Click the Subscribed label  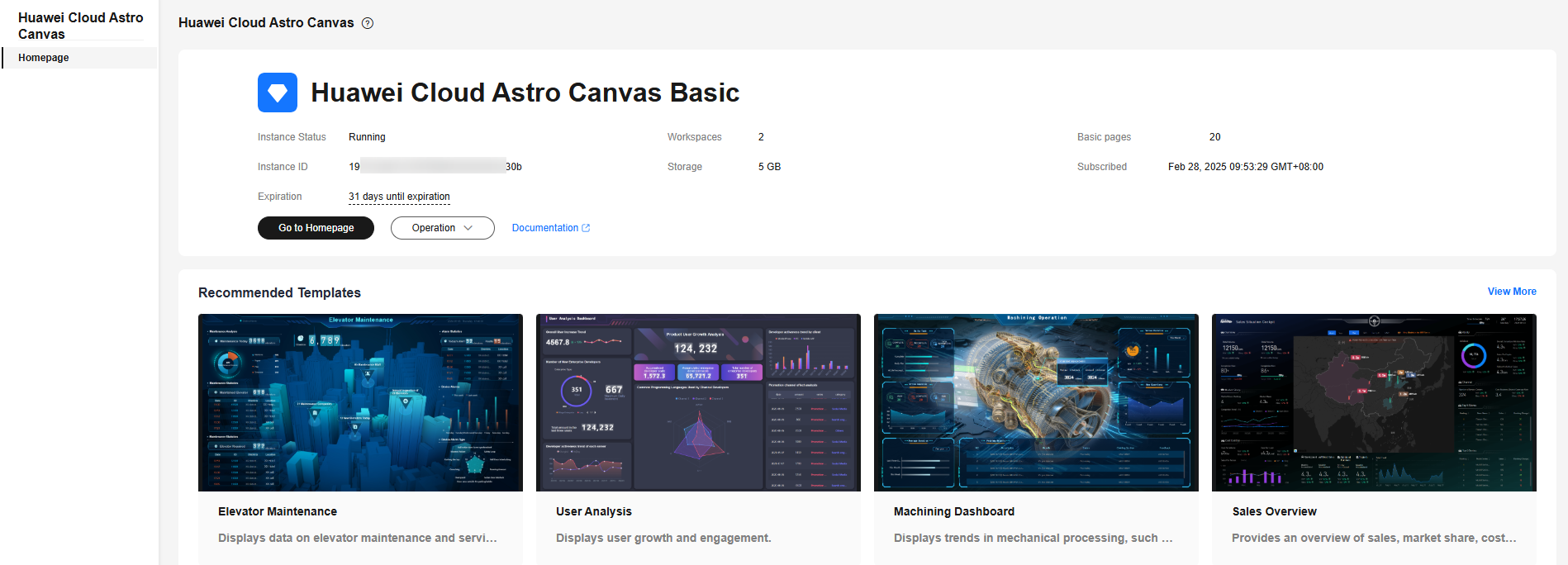(x=1102, y=167)
